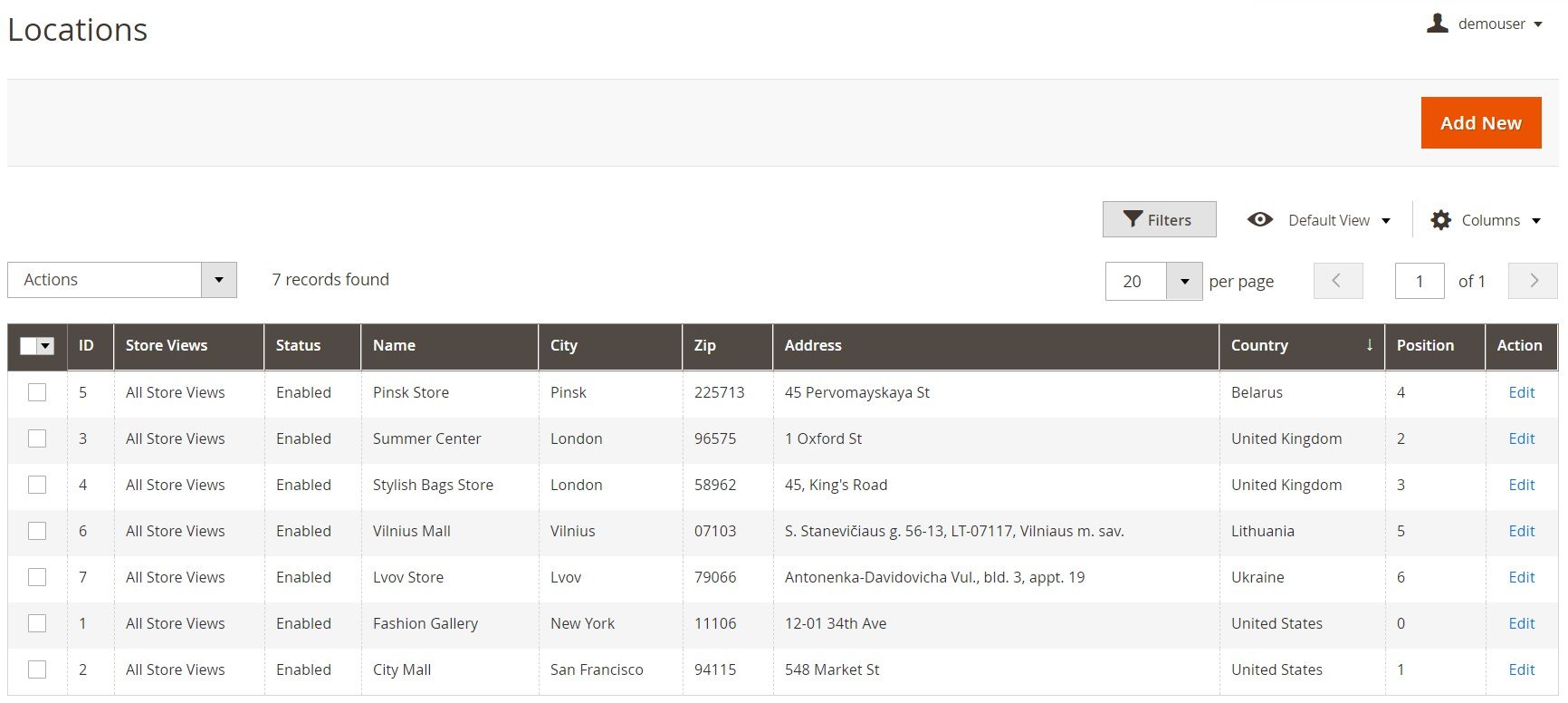Screen dimensions: 1568x703
Task: Click the address 12-01 34th Ave
Action: [x=836, y=623]
